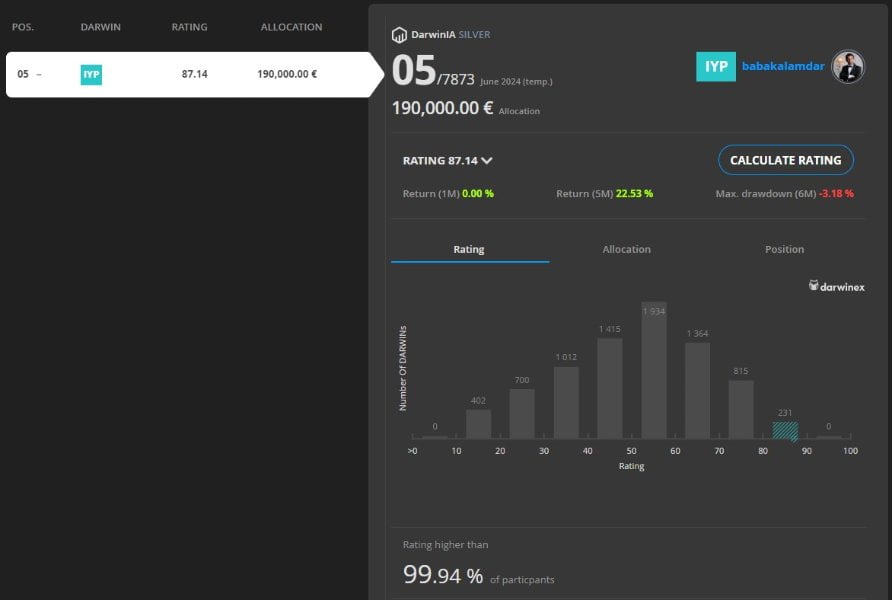
Task: Click the 402 histogram bar
Action: coord(478,424)
